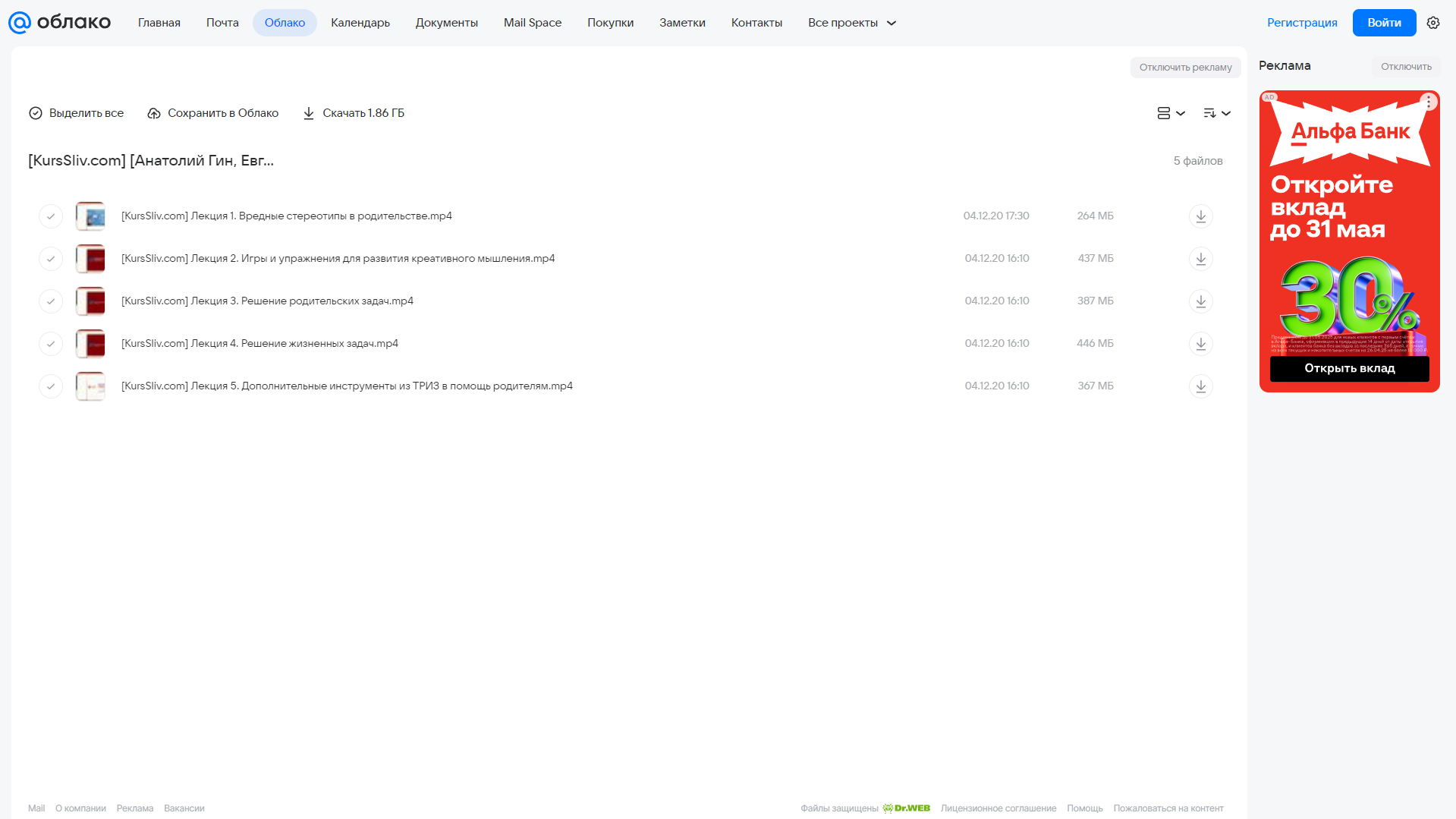The image size is (1456, 819).
Task: Click the Войти button
Action: click(x=1384, y=23)
